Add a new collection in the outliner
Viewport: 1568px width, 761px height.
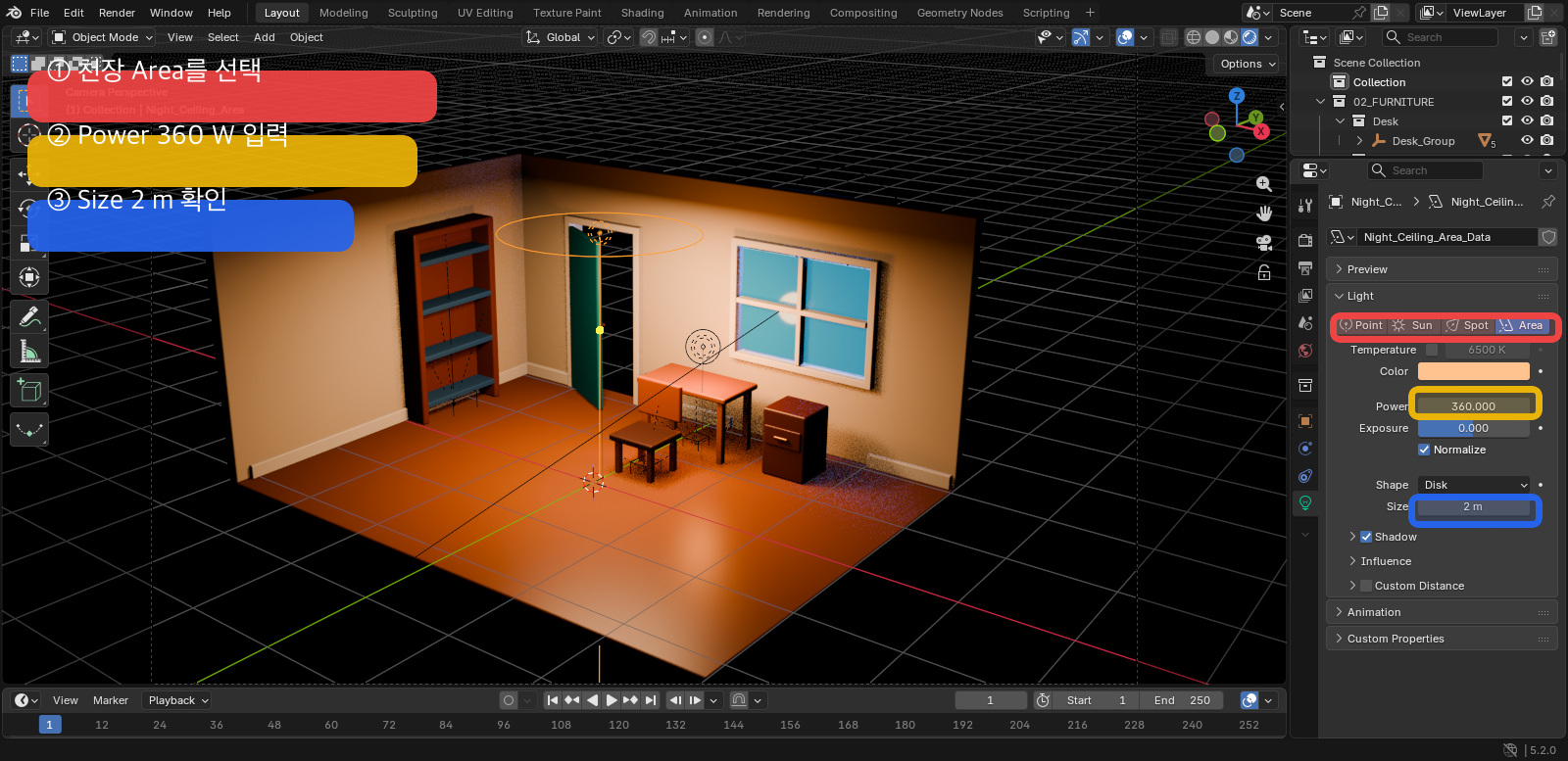[x=1548, y=37]
